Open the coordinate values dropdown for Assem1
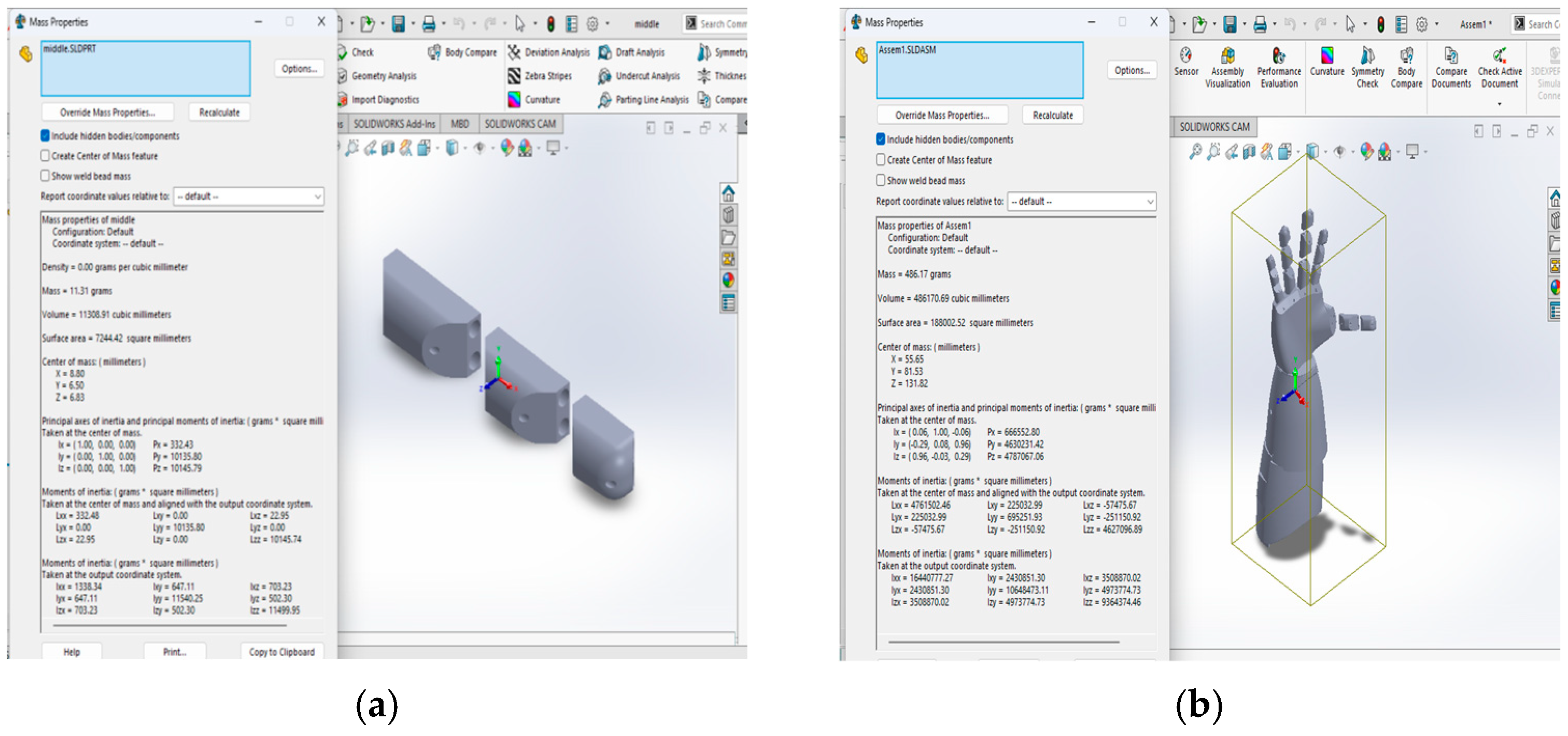The image size is (1568, 736). click(1149, 202)
